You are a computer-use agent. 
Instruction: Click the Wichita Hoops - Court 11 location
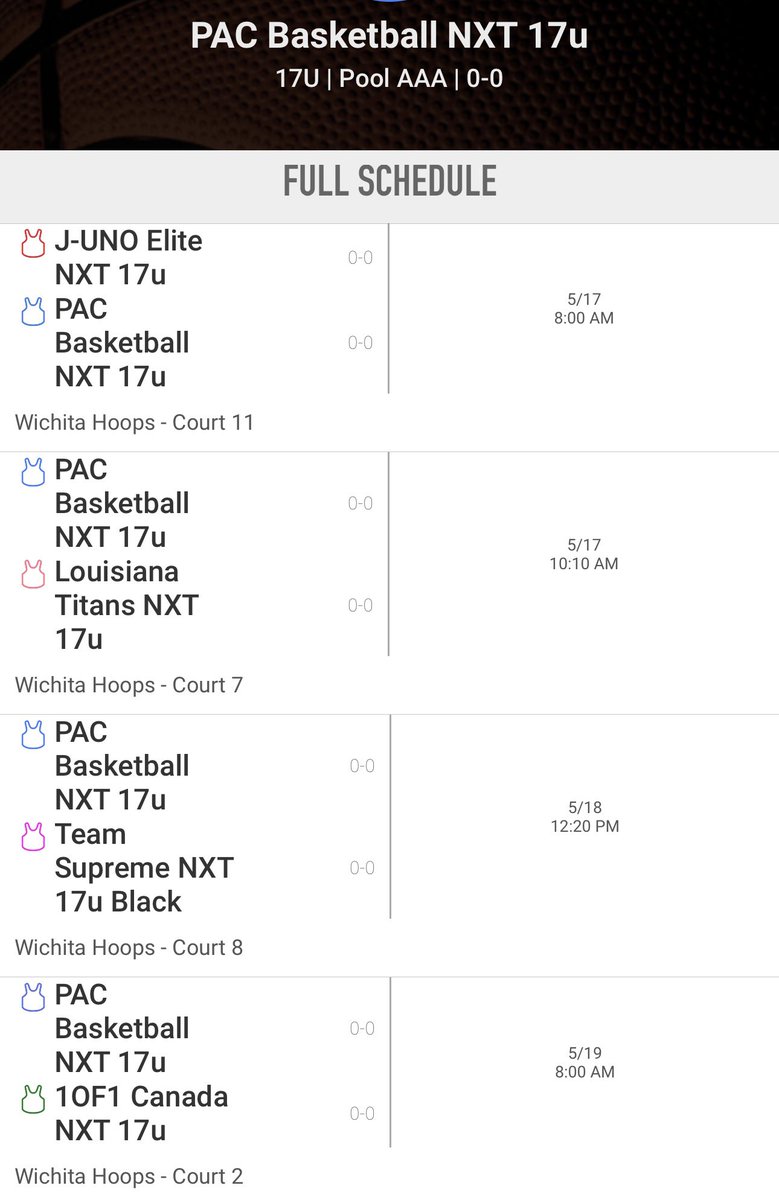tap(135, 423)
